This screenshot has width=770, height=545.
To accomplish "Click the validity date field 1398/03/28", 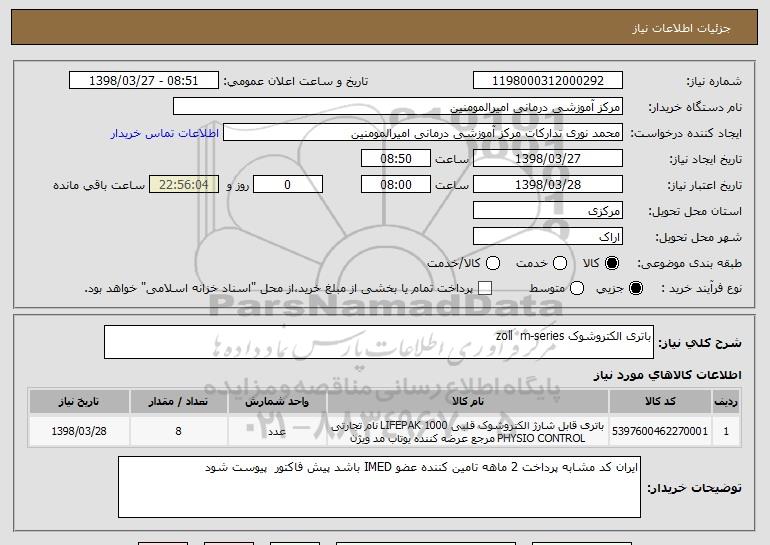I will click(548, 185).
